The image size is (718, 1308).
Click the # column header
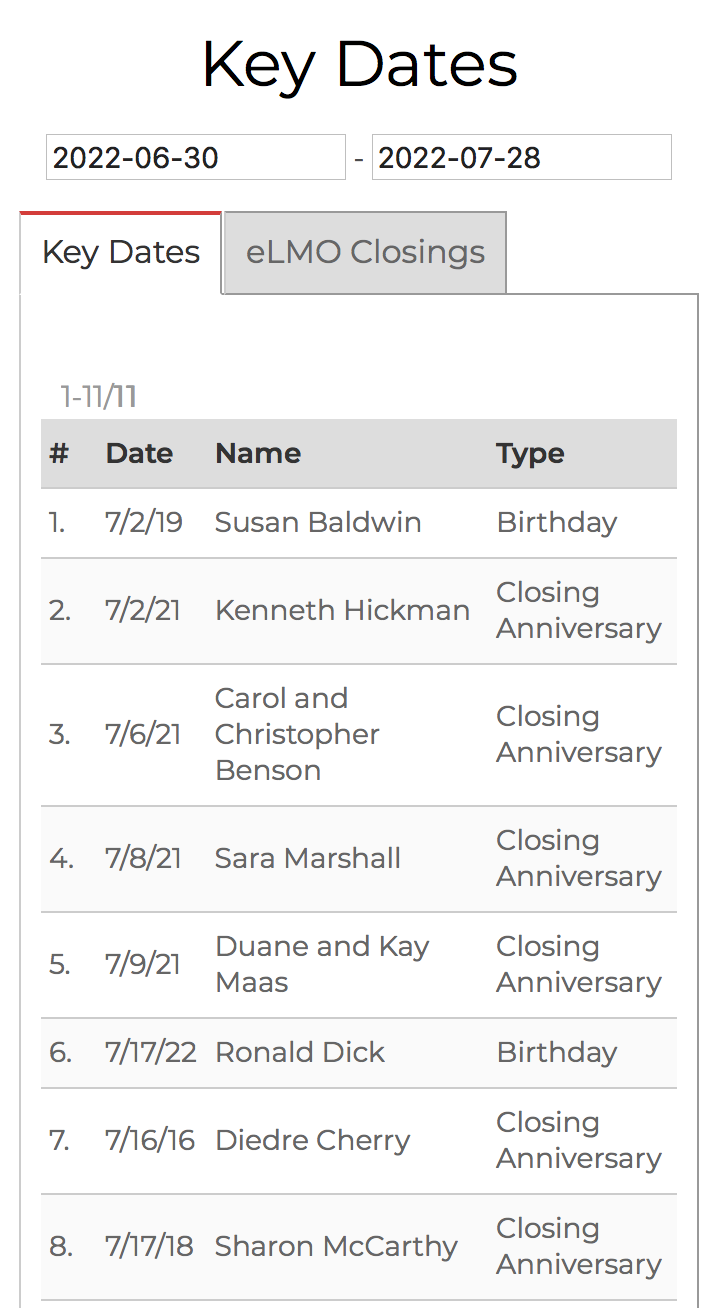point(60,453)
